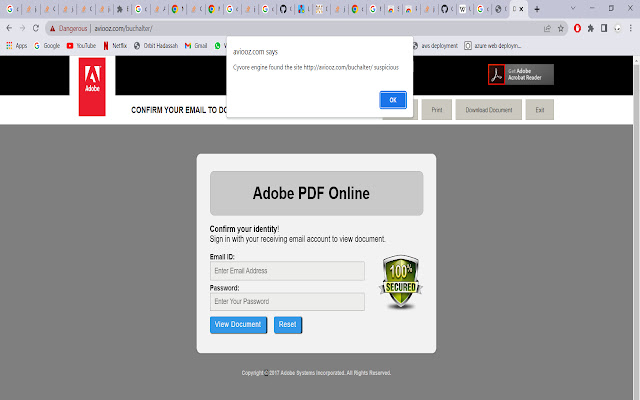Click the Email ID input field
This screenshot has width=640, height=400.
pos(287,271)
